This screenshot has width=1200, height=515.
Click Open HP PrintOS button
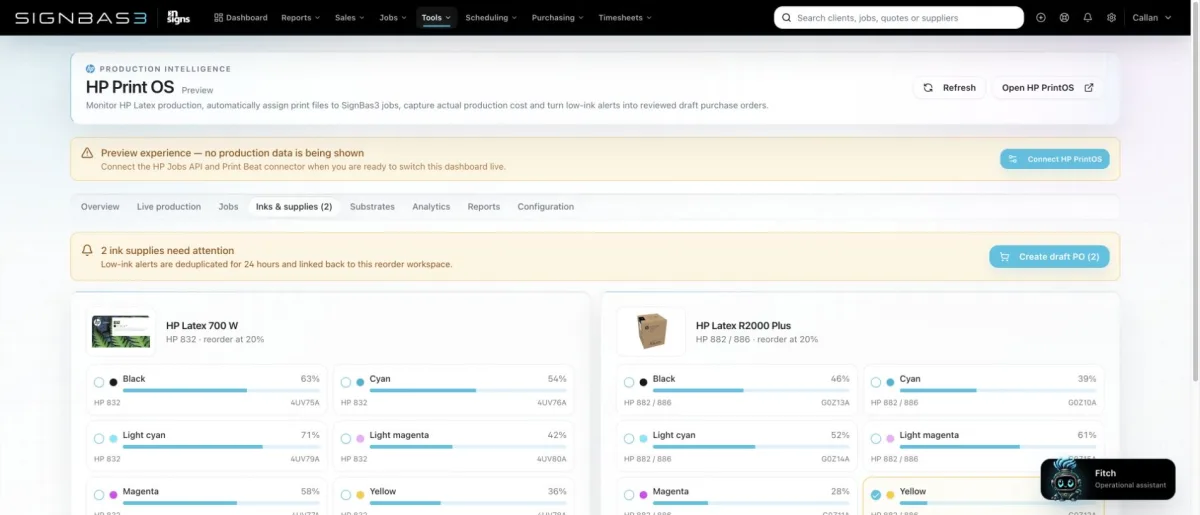(x=1048, y=88)
